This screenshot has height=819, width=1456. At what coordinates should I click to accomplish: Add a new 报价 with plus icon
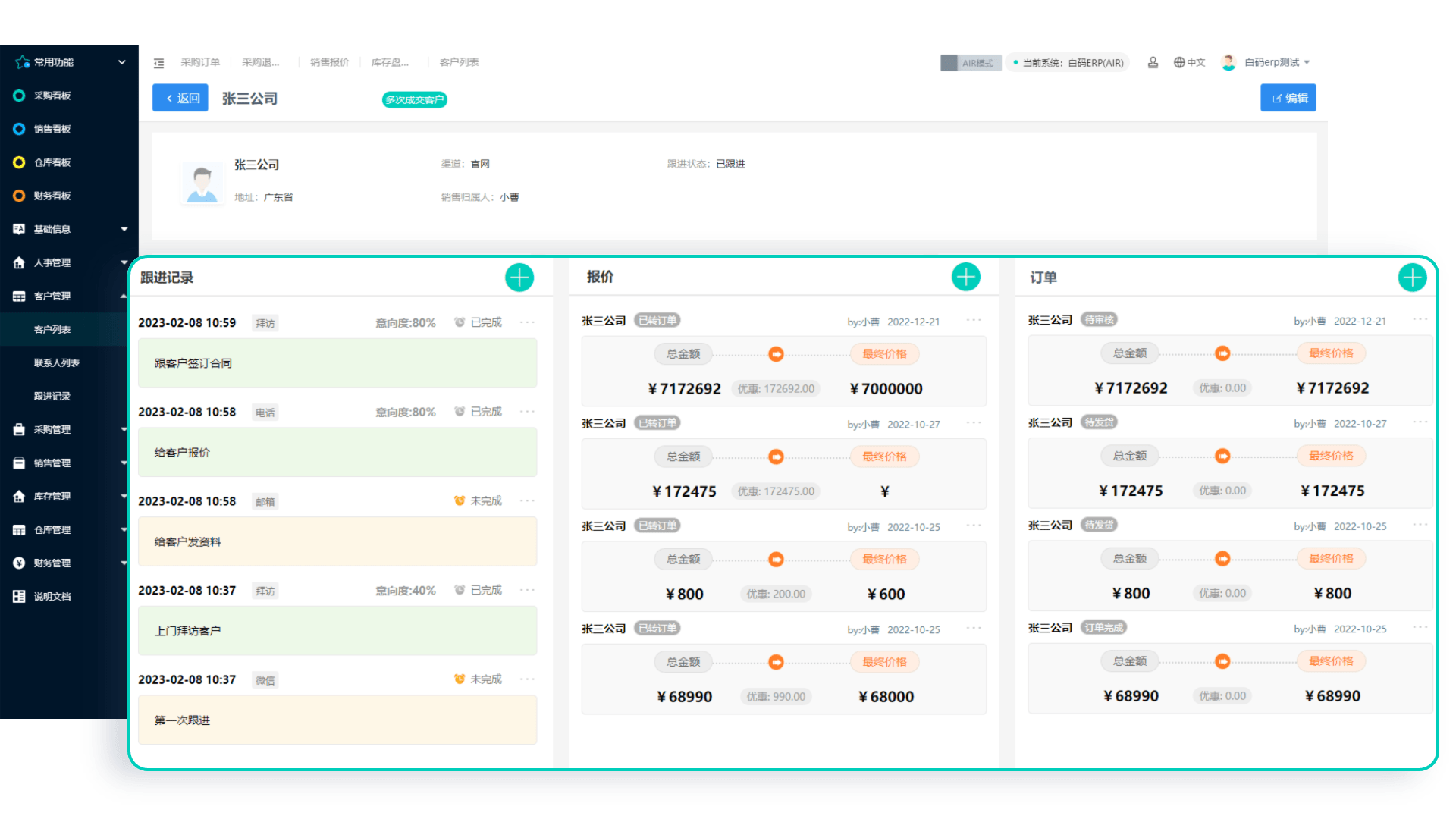click(965, 277)
